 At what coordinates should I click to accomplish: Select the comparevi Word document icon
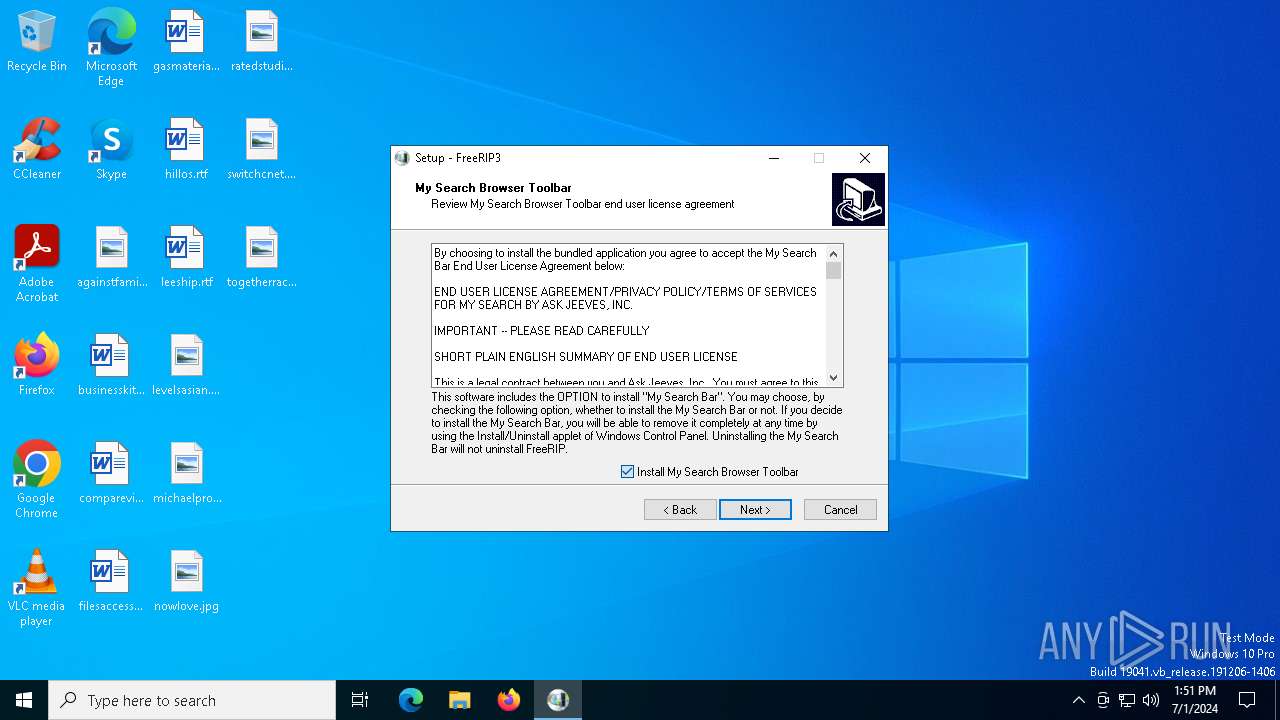coord(111,474)
